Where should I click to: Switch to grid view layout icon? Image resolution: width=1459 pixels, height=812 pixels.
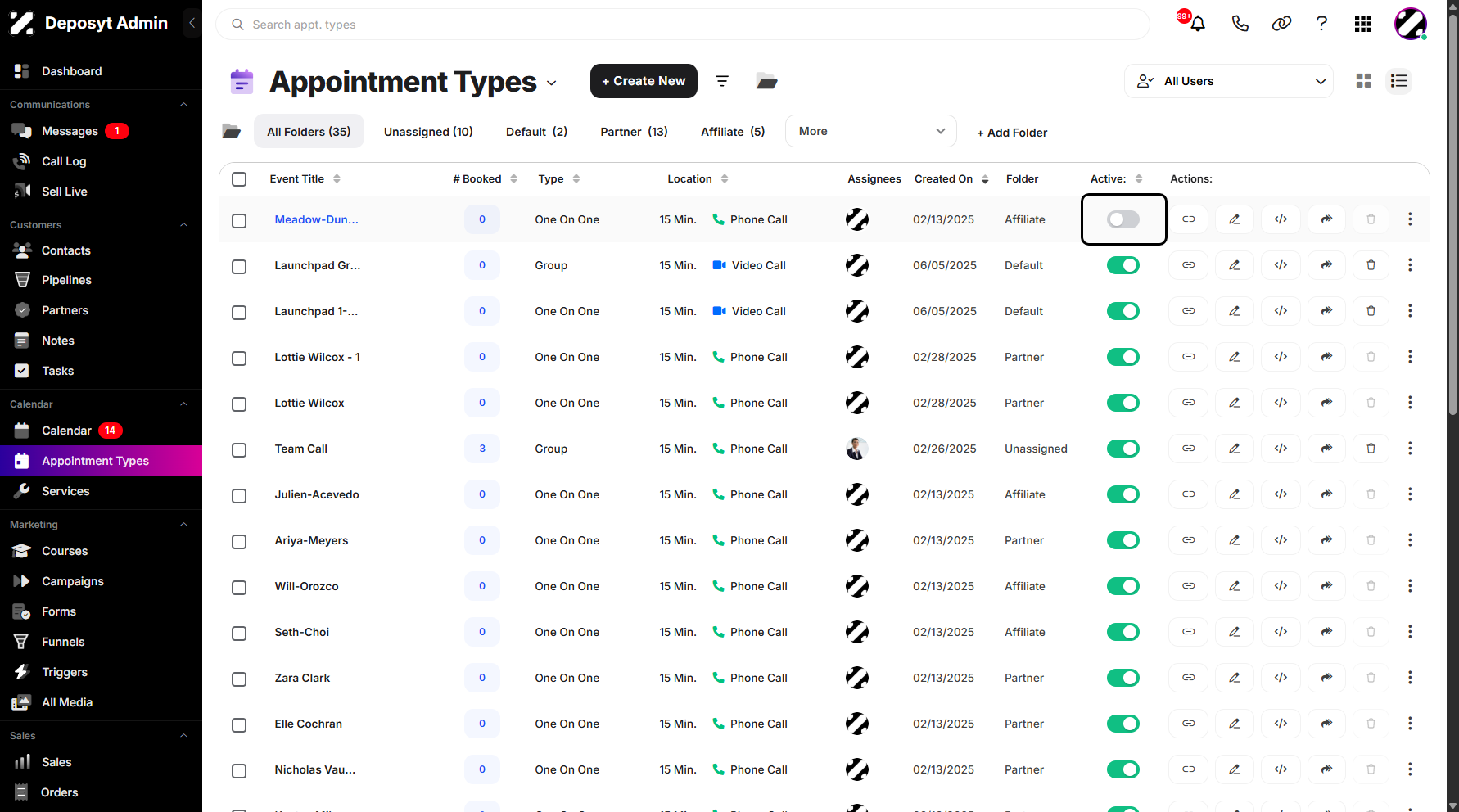pos(1363,81)
